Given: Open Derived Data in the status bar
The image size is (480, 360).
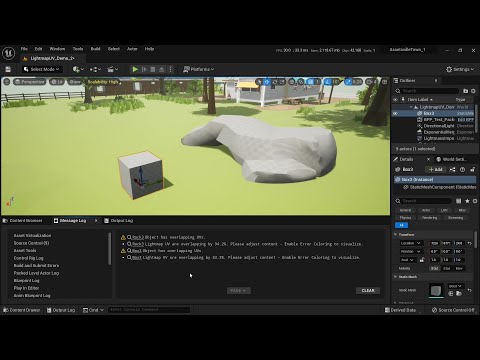Looking at the screenshot, I should (400, 310).
